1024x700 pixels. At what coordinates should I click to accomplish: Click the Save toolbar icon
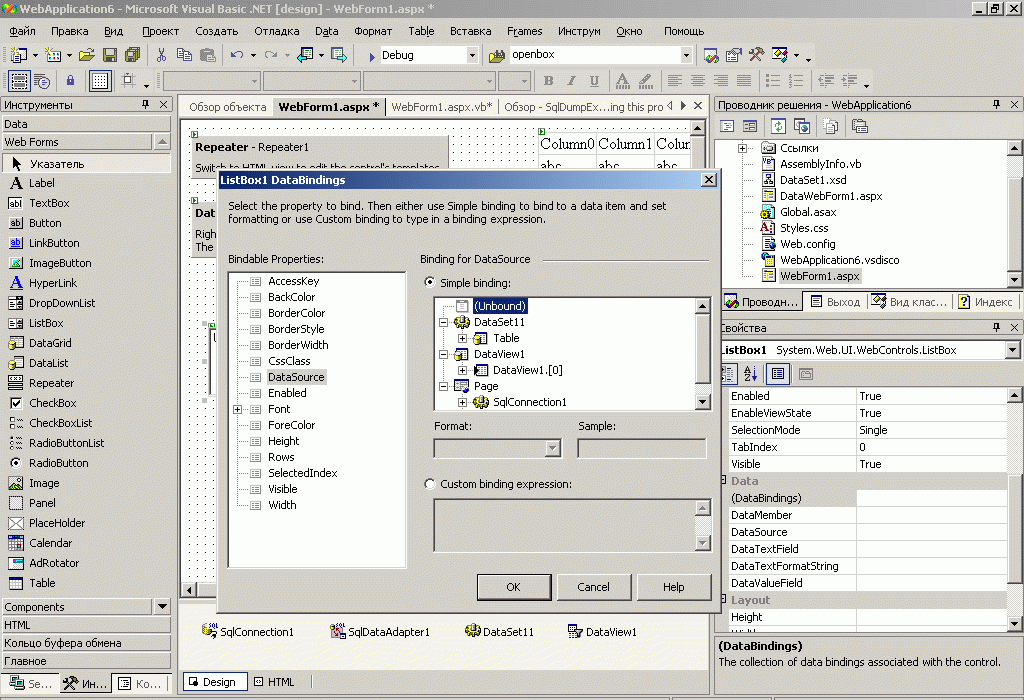110,56
